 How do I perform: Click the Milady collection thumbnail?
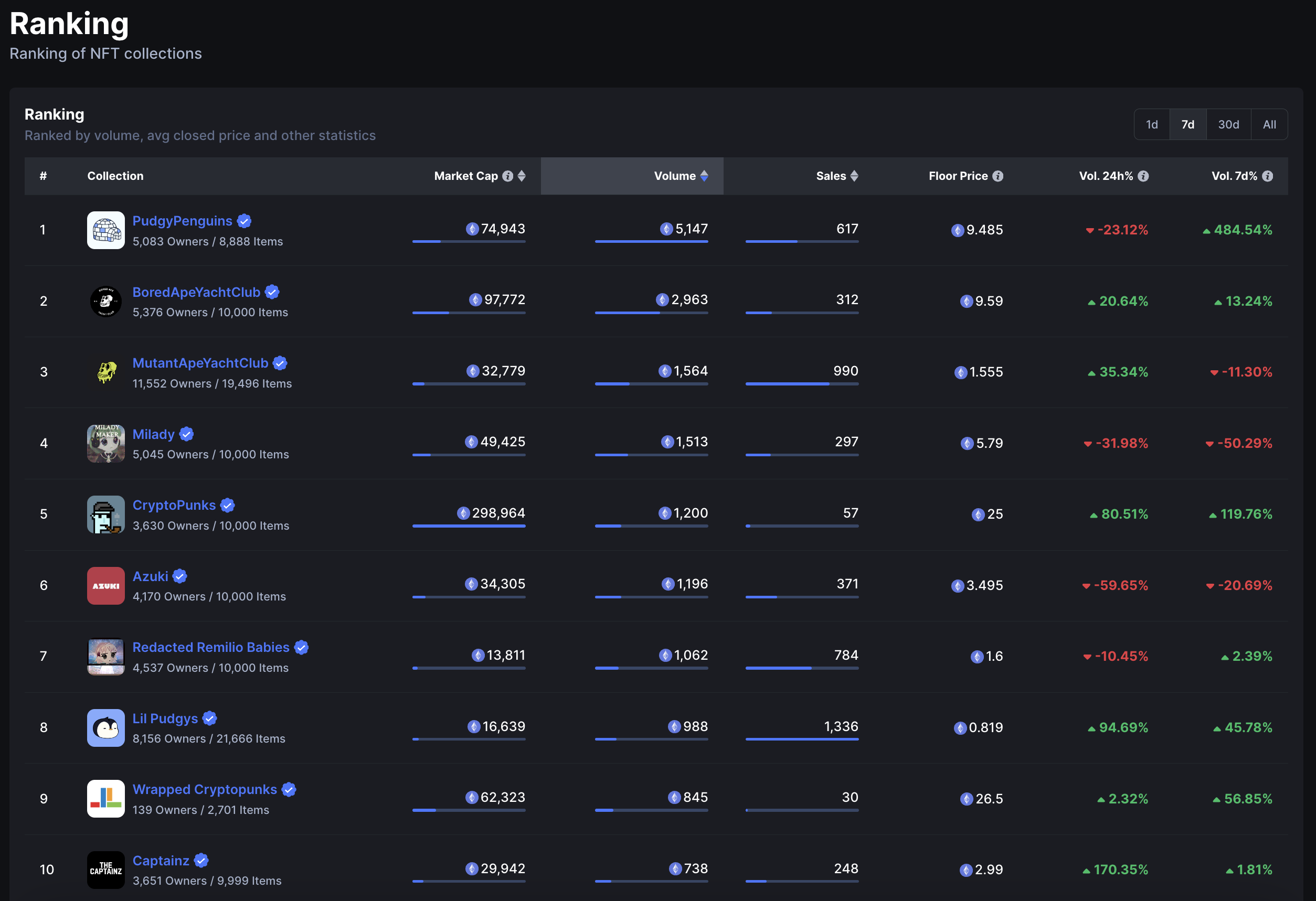pyautogui.click(x=106, y=444)
